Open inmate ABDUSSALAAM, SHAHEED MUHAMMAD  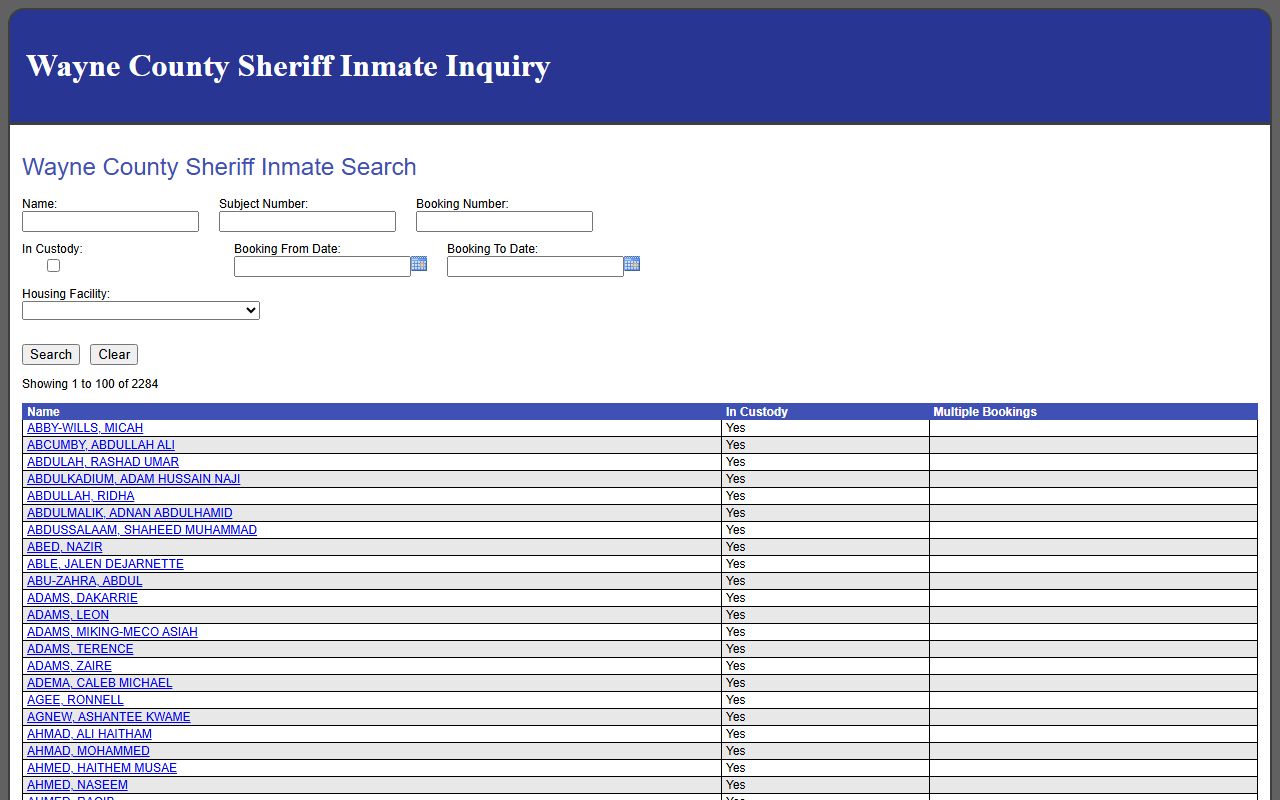(x=142, y=530)
